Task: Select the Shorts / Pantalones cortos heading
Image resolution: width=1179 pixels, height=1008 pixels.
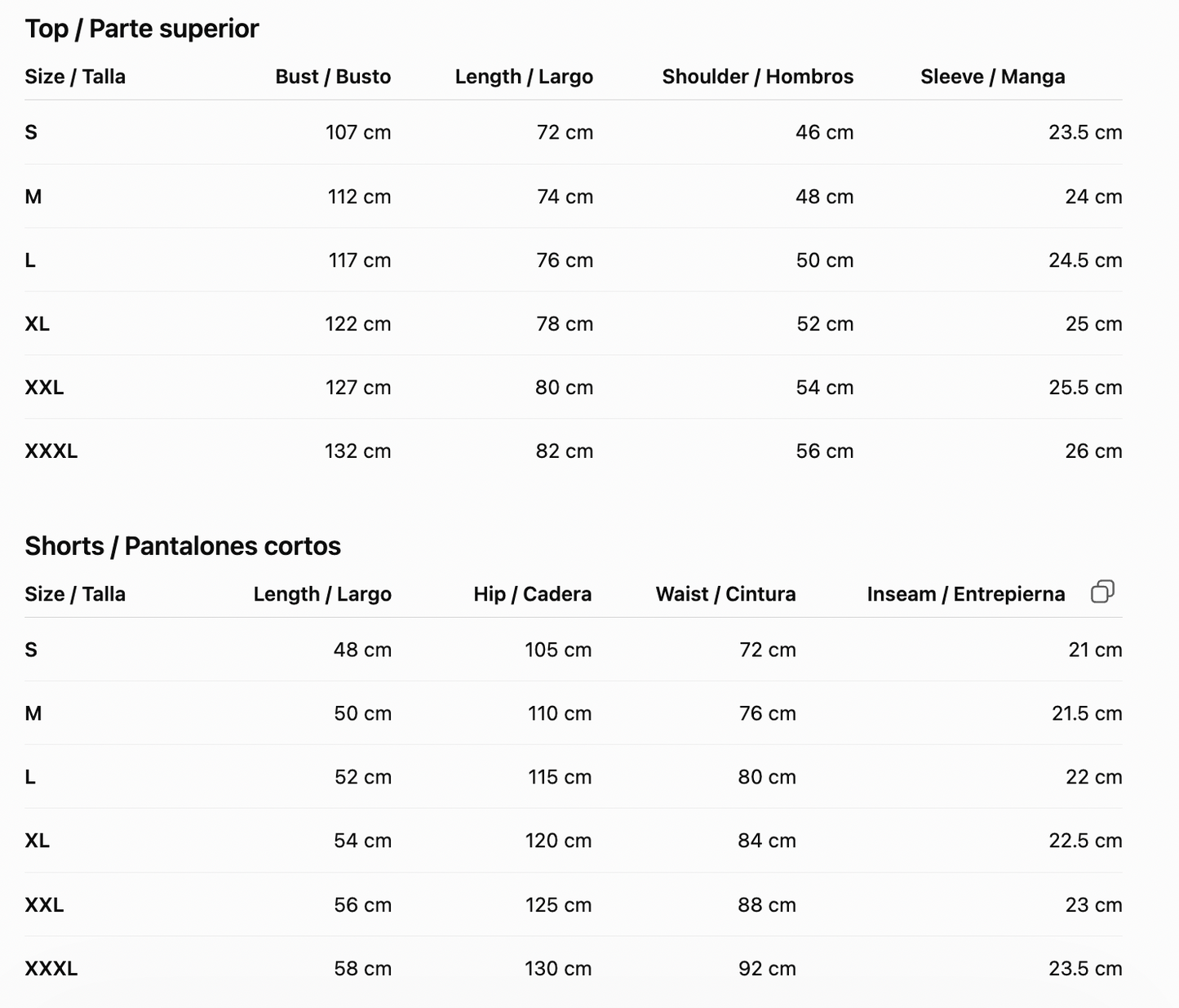Action: 183,546
